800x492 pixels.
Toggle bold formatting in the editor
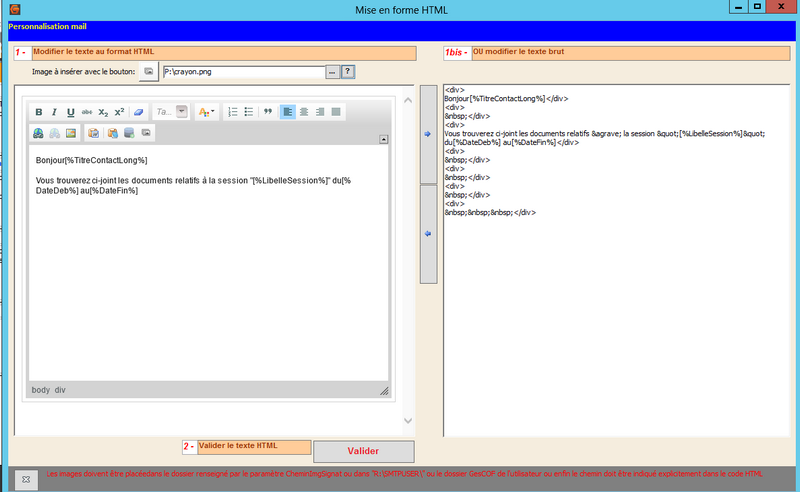click(39, 112)
